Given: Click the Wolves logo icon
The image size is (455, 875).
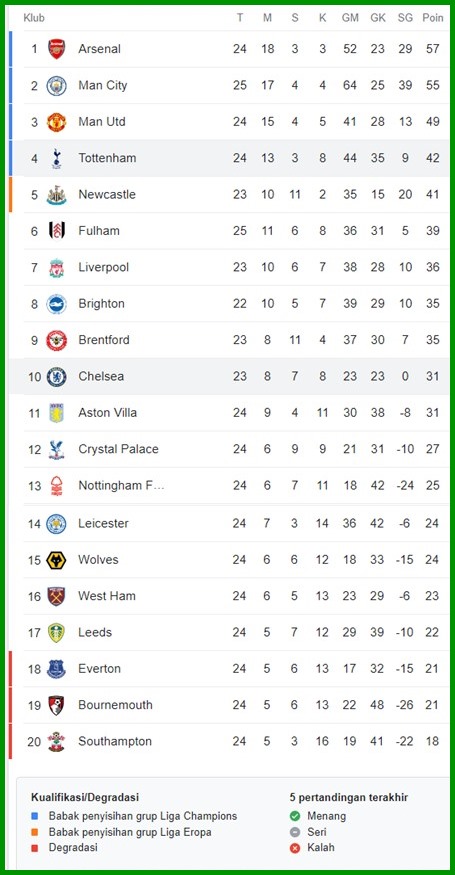Looking at the screenshot, I should [56, 560].
